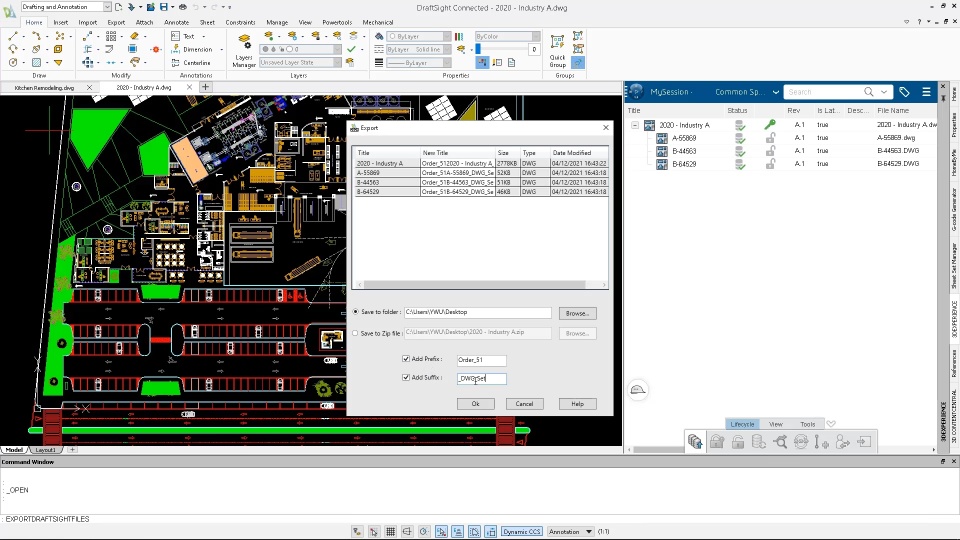
Task: Uncheck the Add Suffix checkbox
Action: tap(405, 377)
